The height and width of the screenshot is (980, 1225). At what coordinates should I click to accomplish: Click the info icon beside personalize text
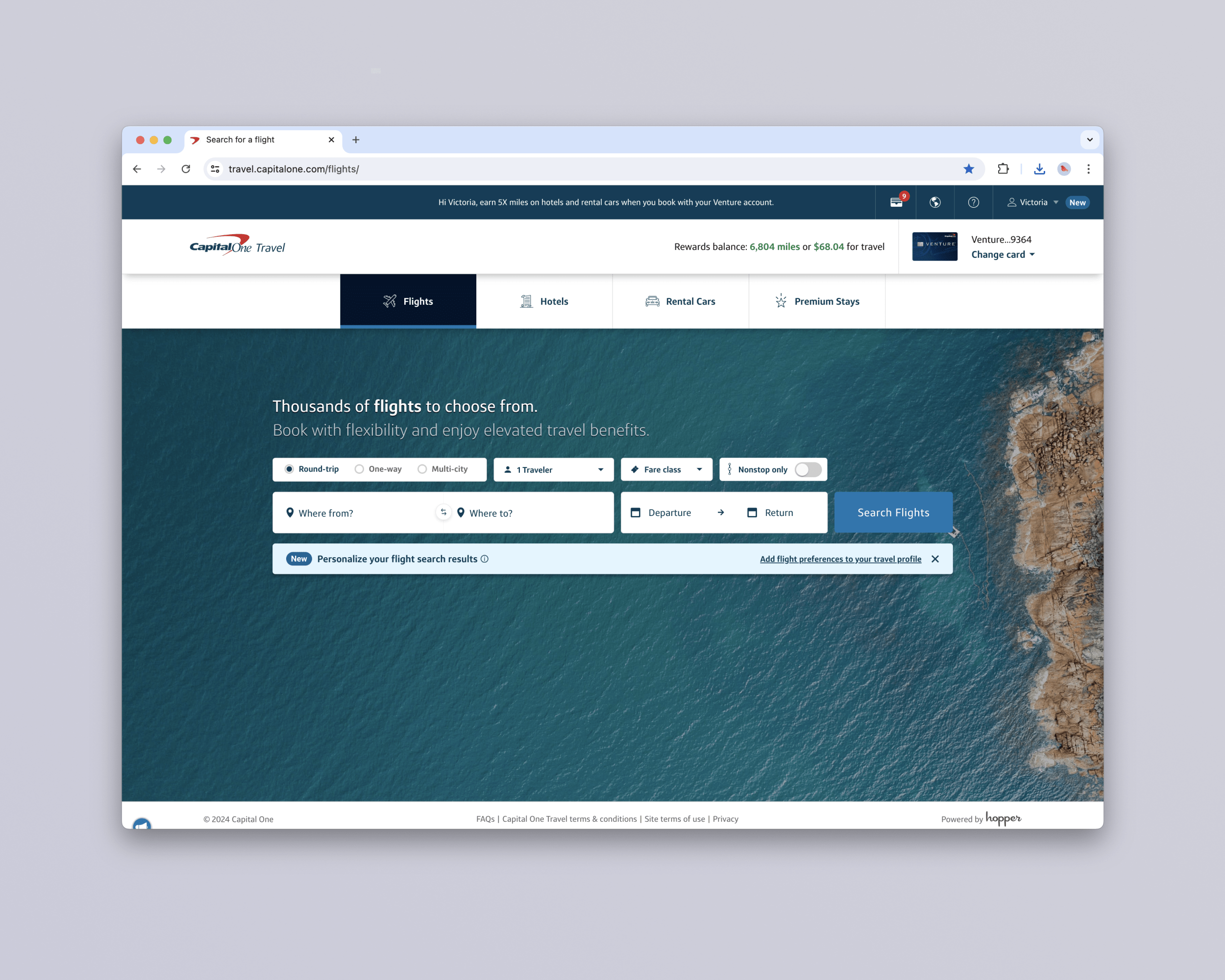485,559
